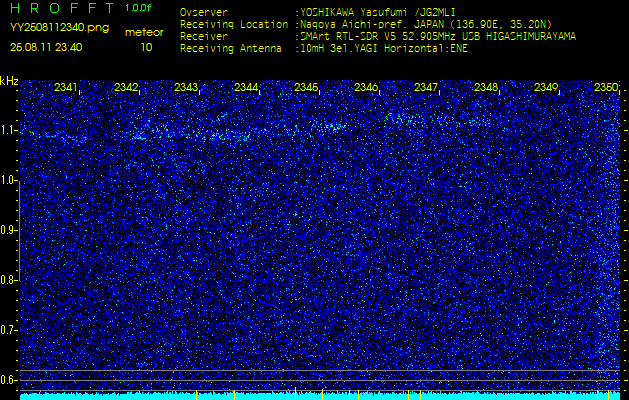Click observer name YOSHIKAWA Yasufumi /JG2MLI
629x400 pixels.
(x=378, y=13)
